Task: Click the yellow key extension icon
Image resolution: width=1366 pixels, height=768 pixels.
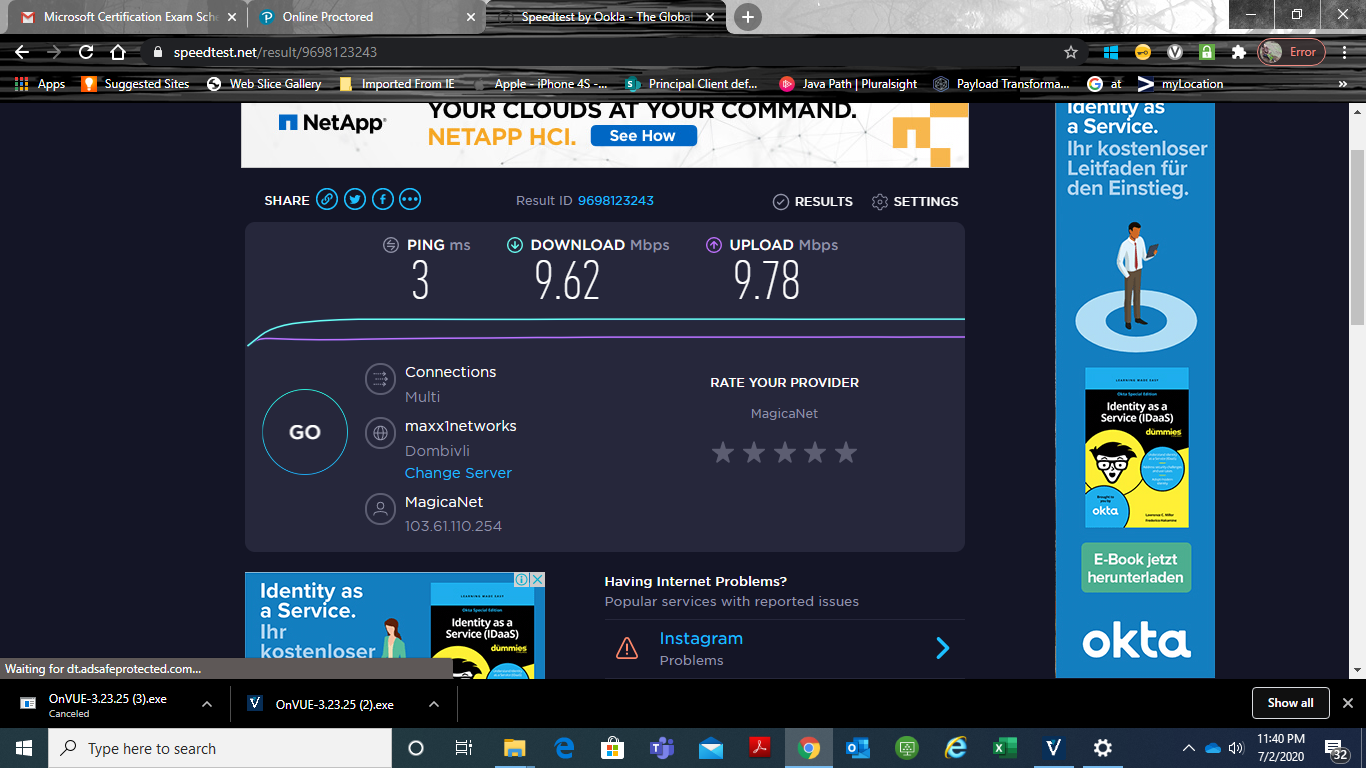Action: click(x=1142, y=52)
